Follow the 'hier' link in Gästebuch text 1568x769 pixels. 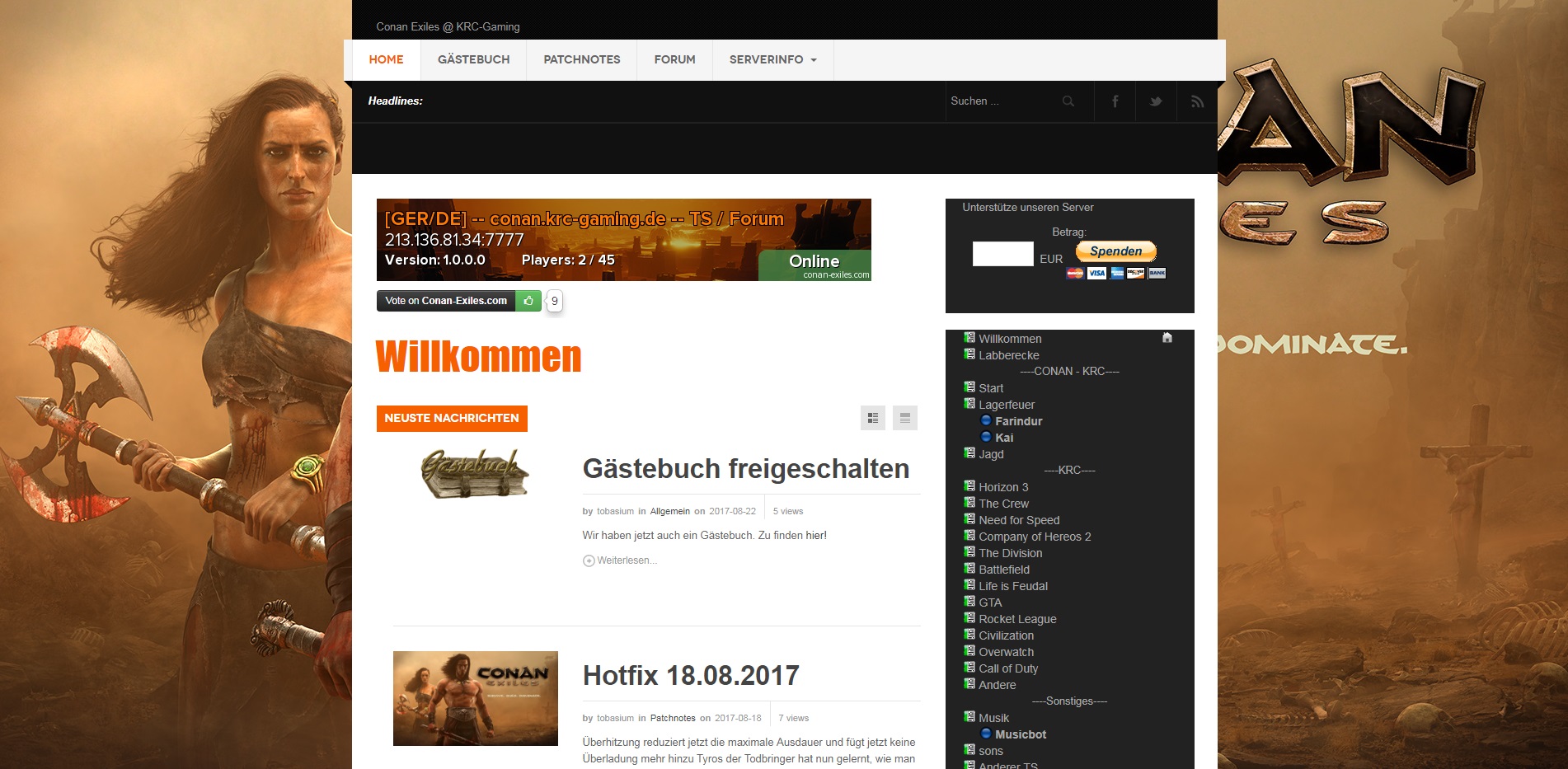pyautogui.click(x=815, y=535)
